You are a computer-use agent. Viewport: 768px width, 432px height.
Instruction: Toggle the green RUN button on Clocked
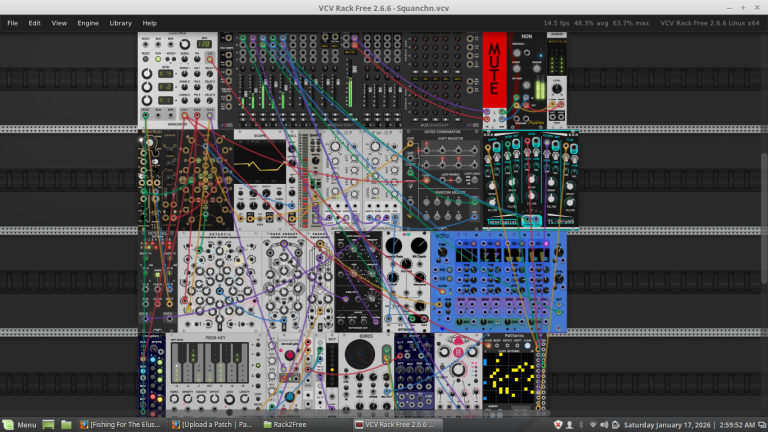pyautogui.click(x=158, y=59)
